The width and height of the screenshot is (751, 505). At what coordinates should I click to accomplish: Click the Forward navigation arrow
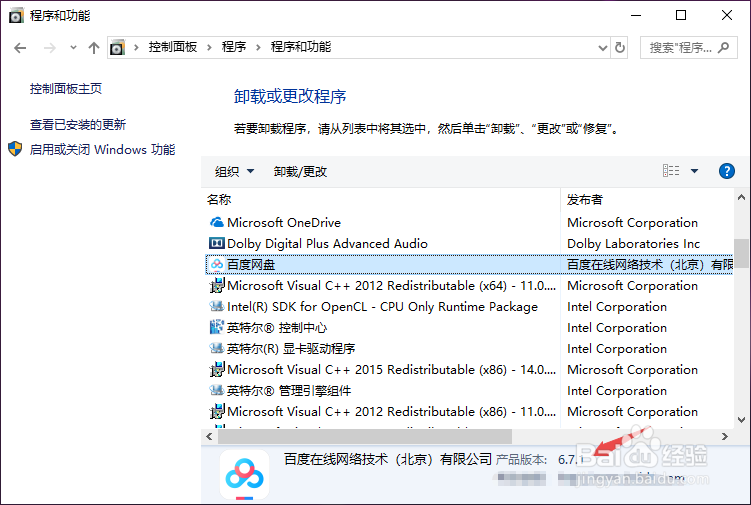pyautogui.click(x=50, y=48)
